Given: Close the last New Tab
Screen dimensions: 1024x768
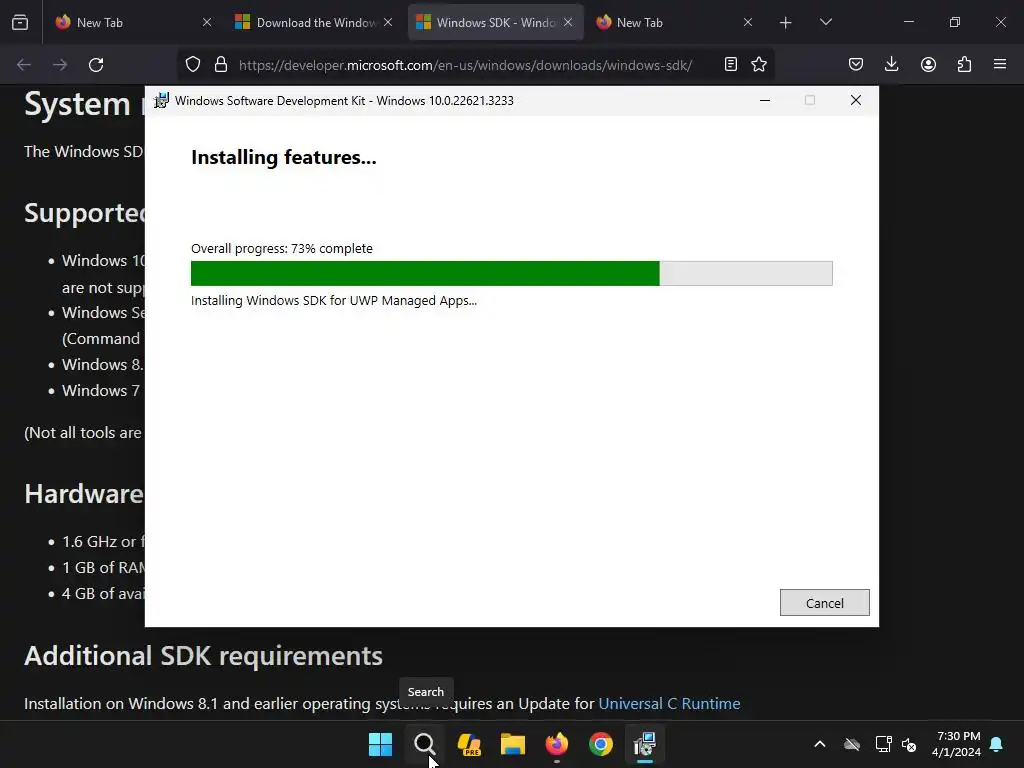Looking at the screenshot, I should [748, 22].
